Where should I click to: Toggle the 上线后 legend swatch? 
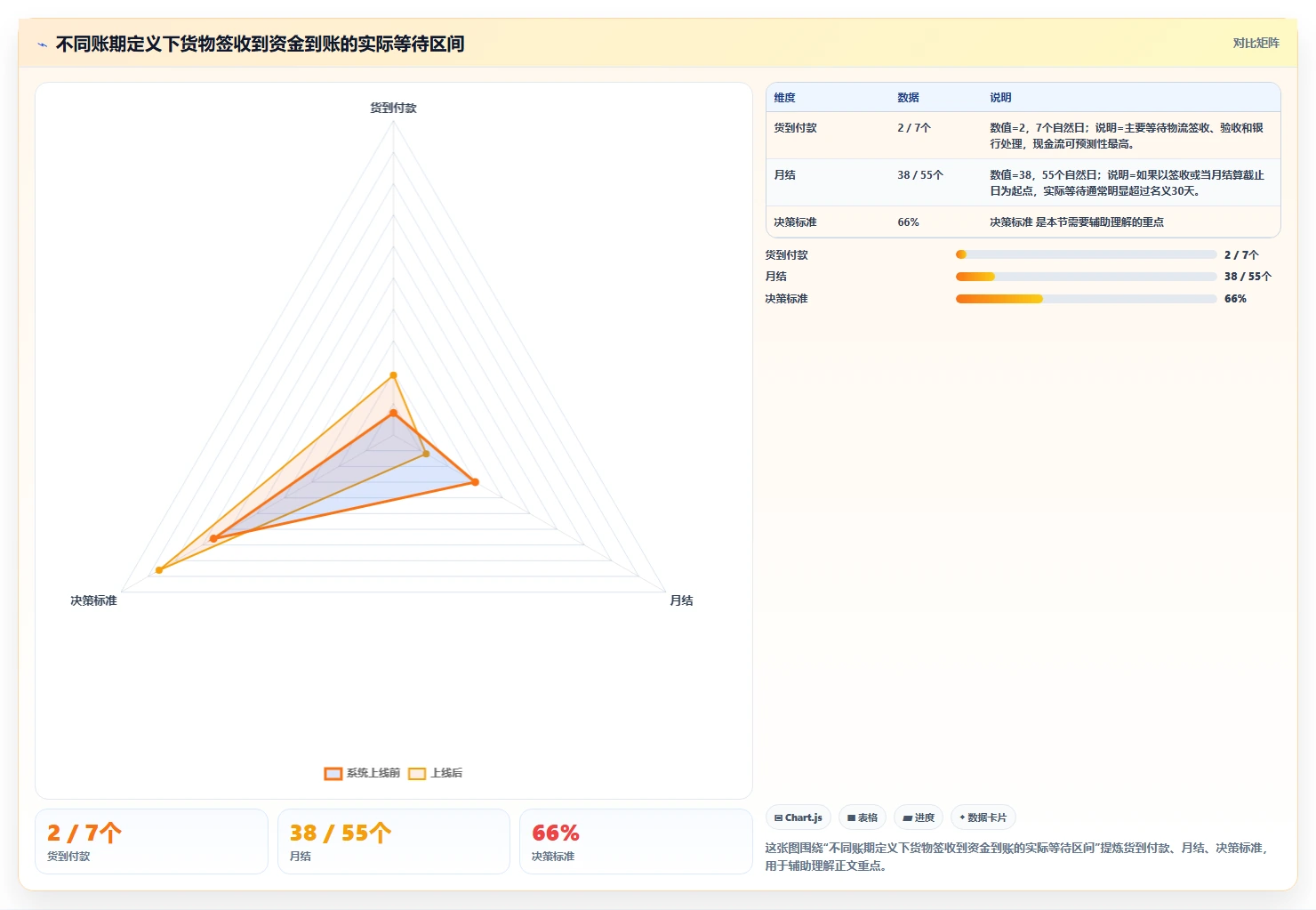pos(417,773)
